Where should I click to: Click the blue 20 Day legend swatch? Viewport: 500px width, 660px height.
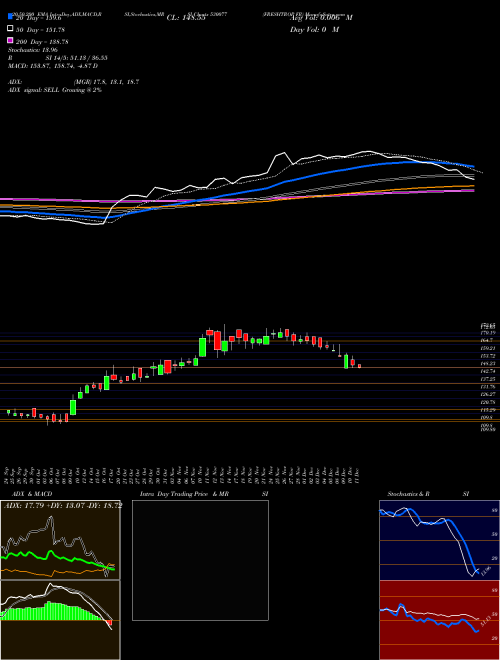point(10,17)
